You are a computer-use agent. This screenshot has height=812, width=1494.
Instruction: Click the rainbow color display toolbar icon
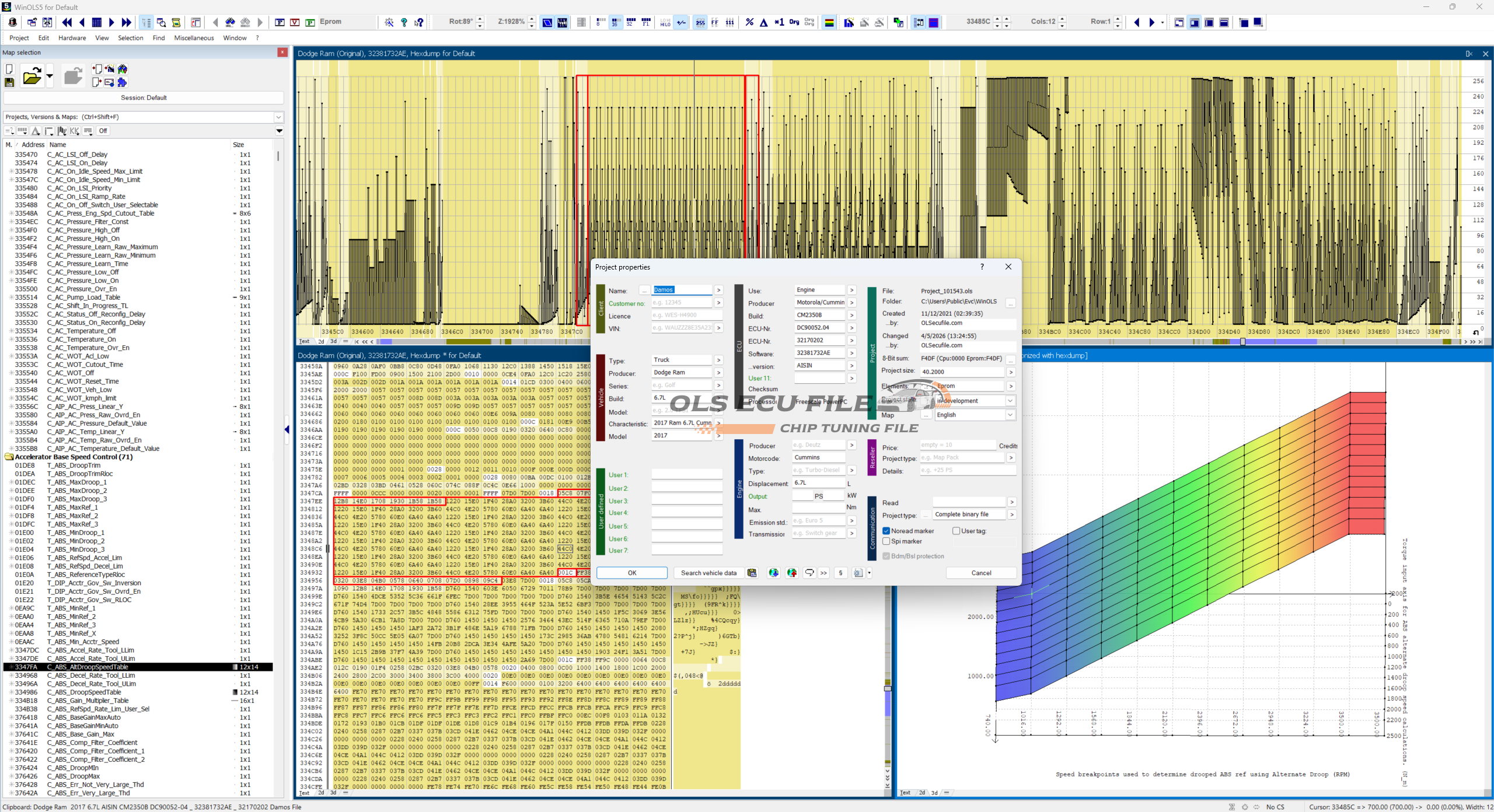(x=829, y=22)
